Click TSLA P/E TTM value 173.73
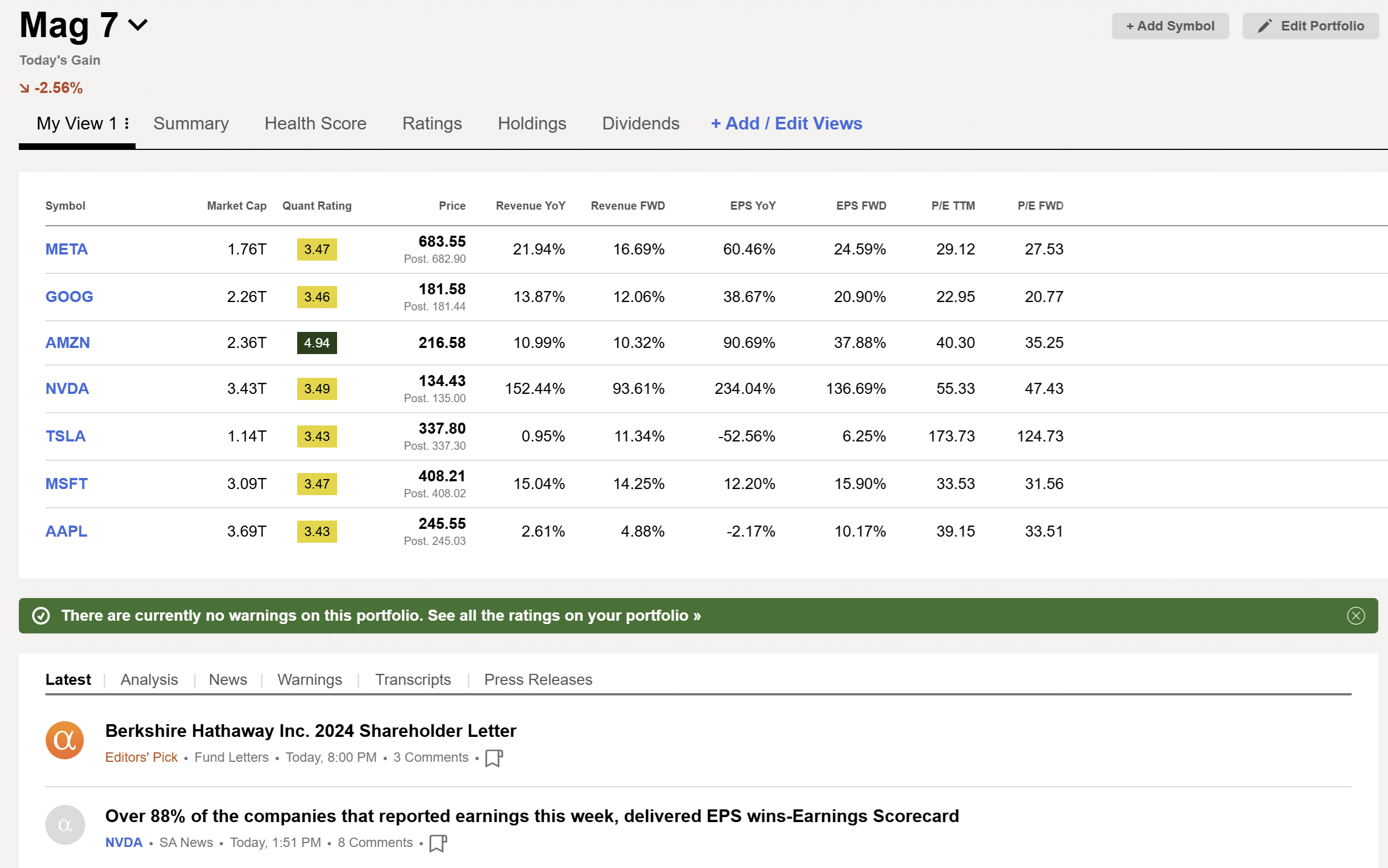Viewport: 1388px width, 868px height. pos(951,436)
